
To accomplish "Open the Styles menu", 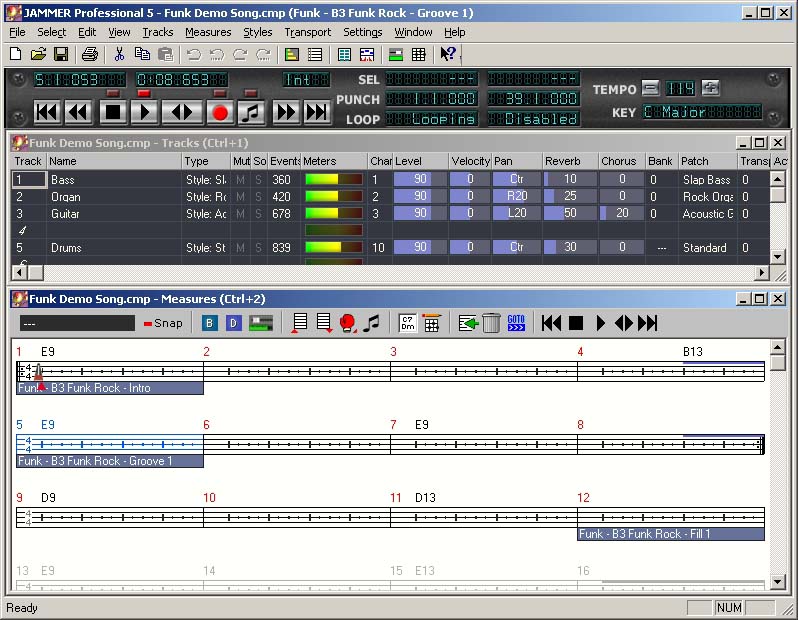I will (258, 32).
